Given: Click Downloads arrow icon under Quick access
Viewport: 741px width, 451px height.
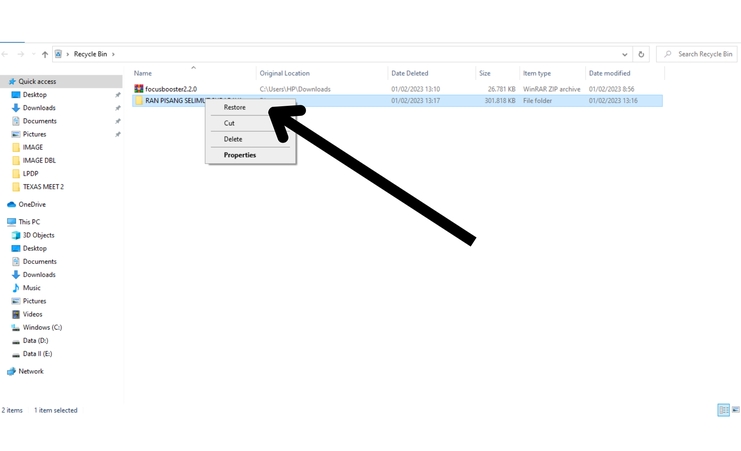Looking at the screenshot, I should point(16,108).
